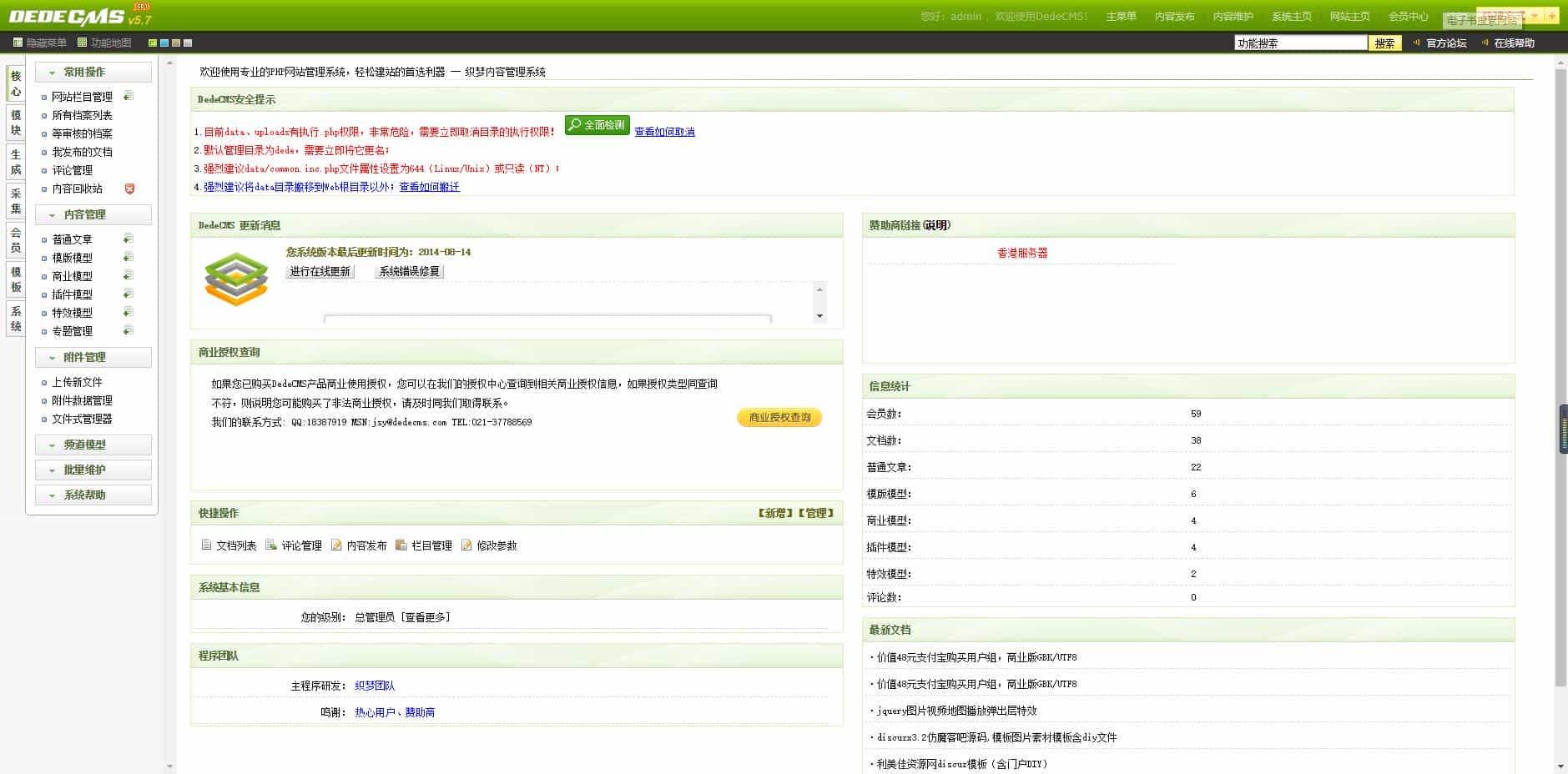The width and height of the screenshot is (1568, 774).
Task: Click the add icon beside 特效模型
Action: tap(129, 312)
